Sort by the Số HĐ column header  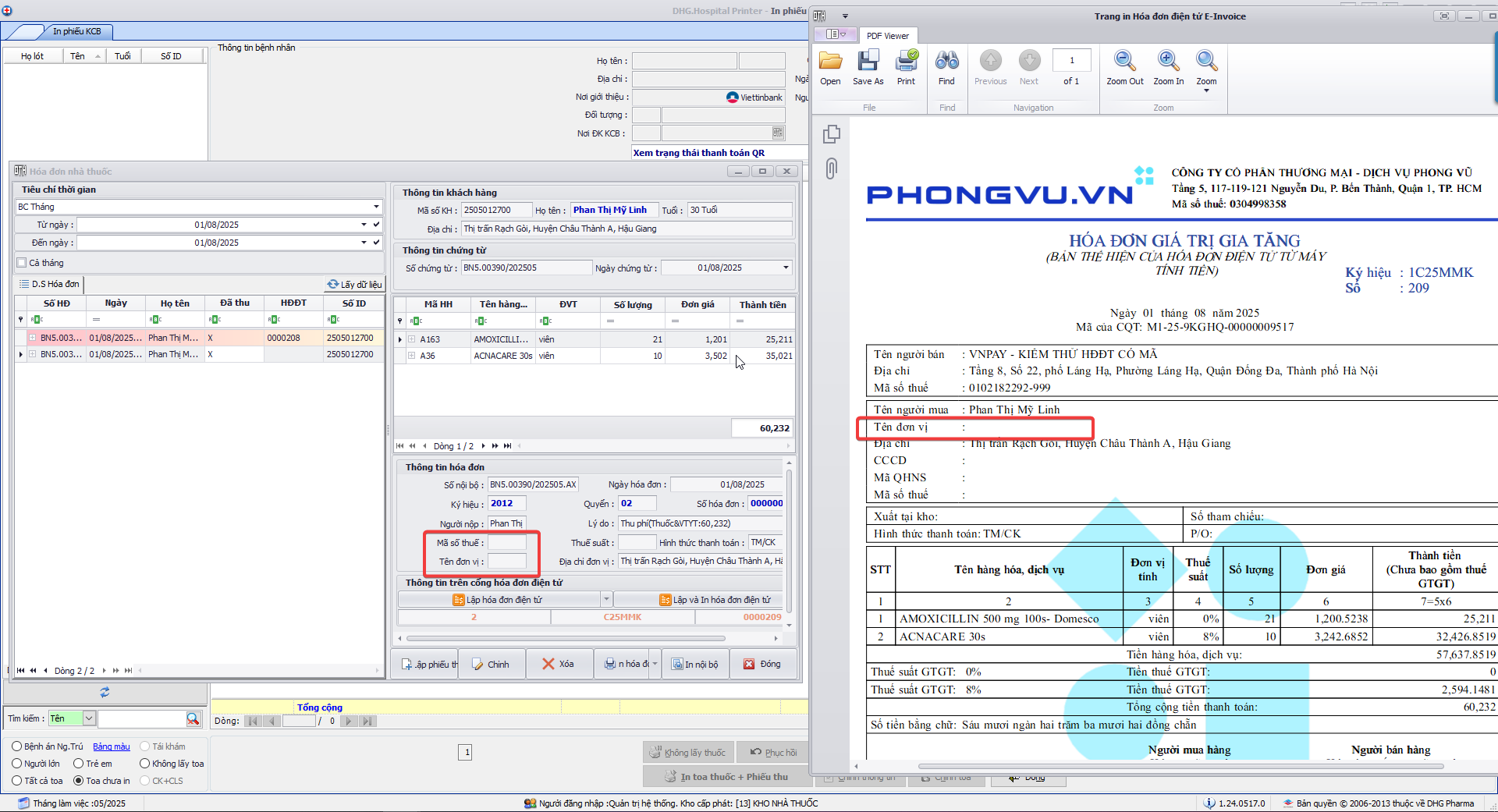point(56,303)
